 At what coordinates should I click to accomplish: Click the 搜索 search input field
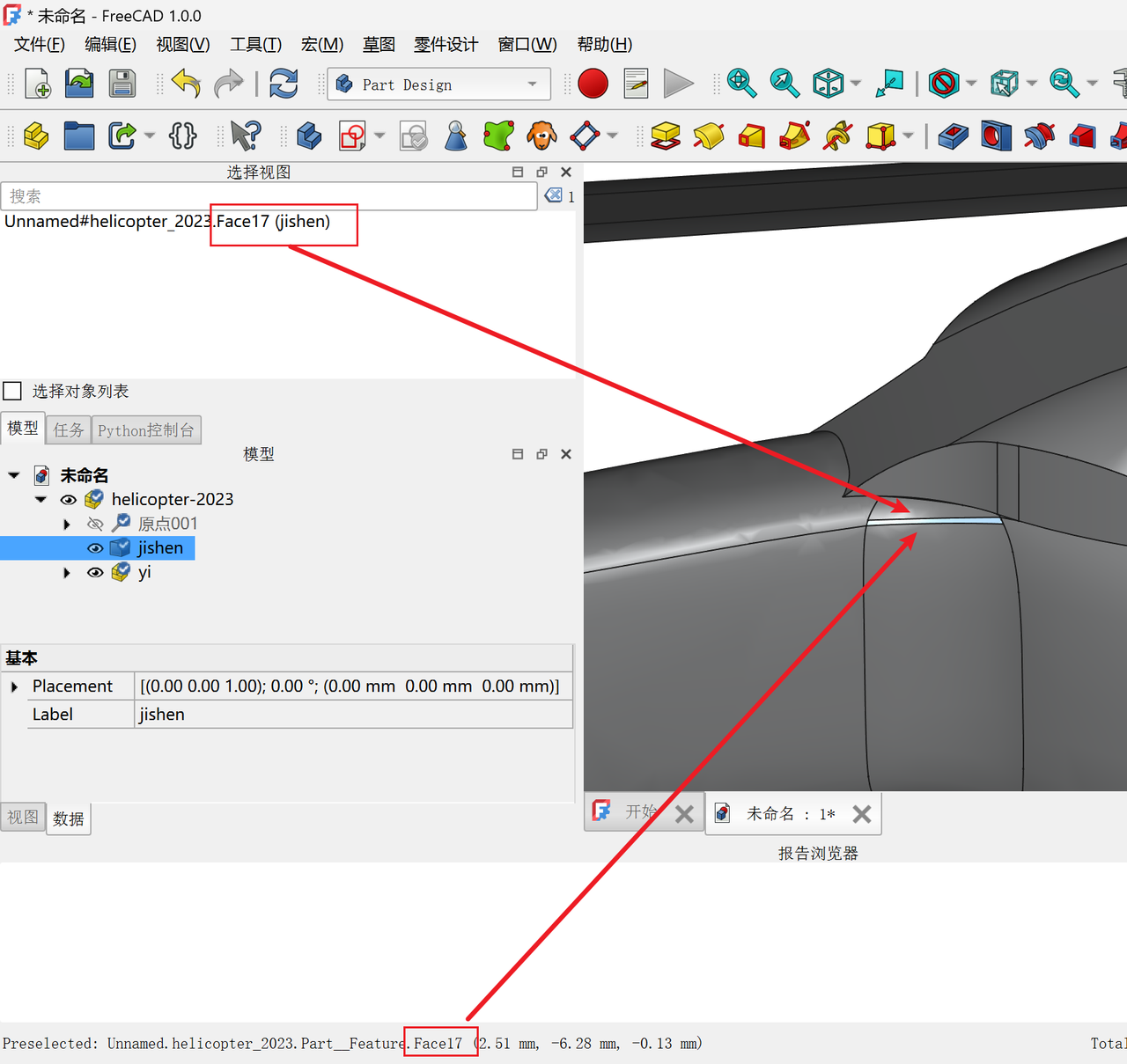pos(269,196)
